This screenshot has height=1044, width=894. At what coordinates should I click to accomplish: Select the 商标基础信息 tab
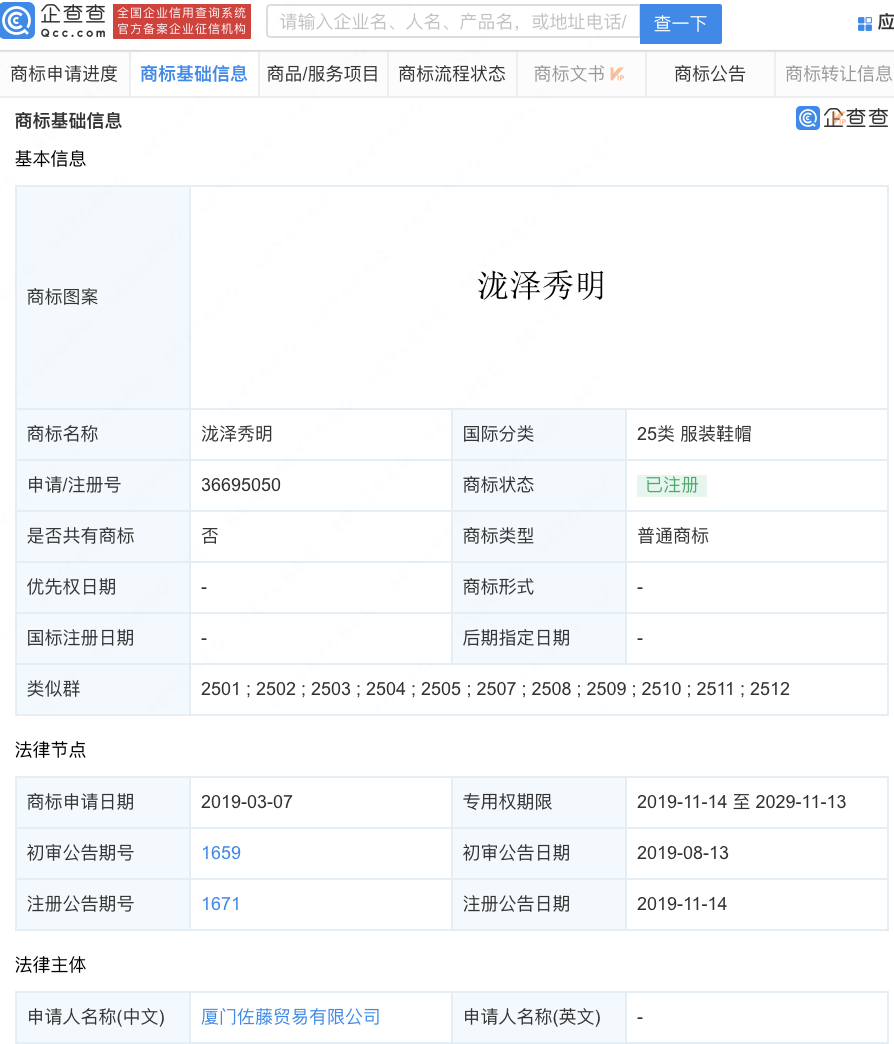[194, 74]
